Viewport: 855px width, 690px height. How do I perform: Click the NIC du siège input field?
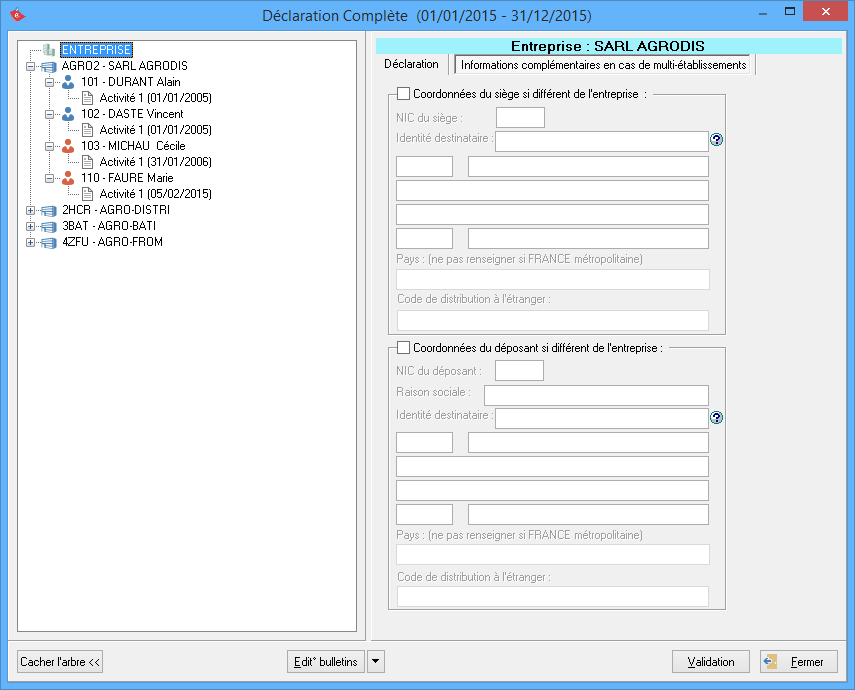(x=520, y=118)
